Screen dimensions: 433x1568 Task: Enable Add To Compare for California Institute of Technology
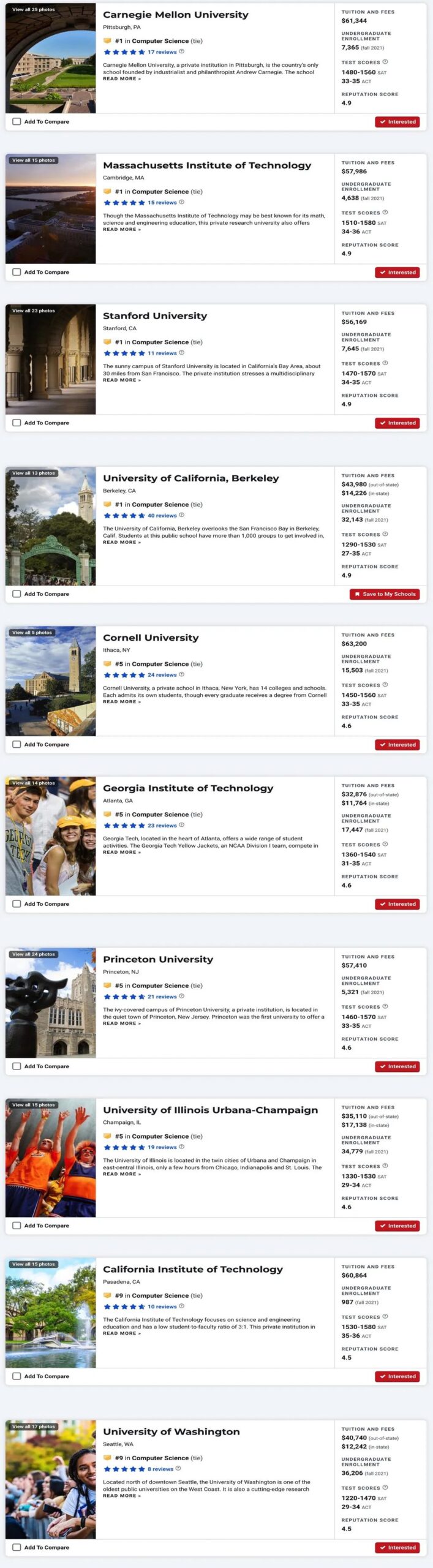click(17, 1376)
